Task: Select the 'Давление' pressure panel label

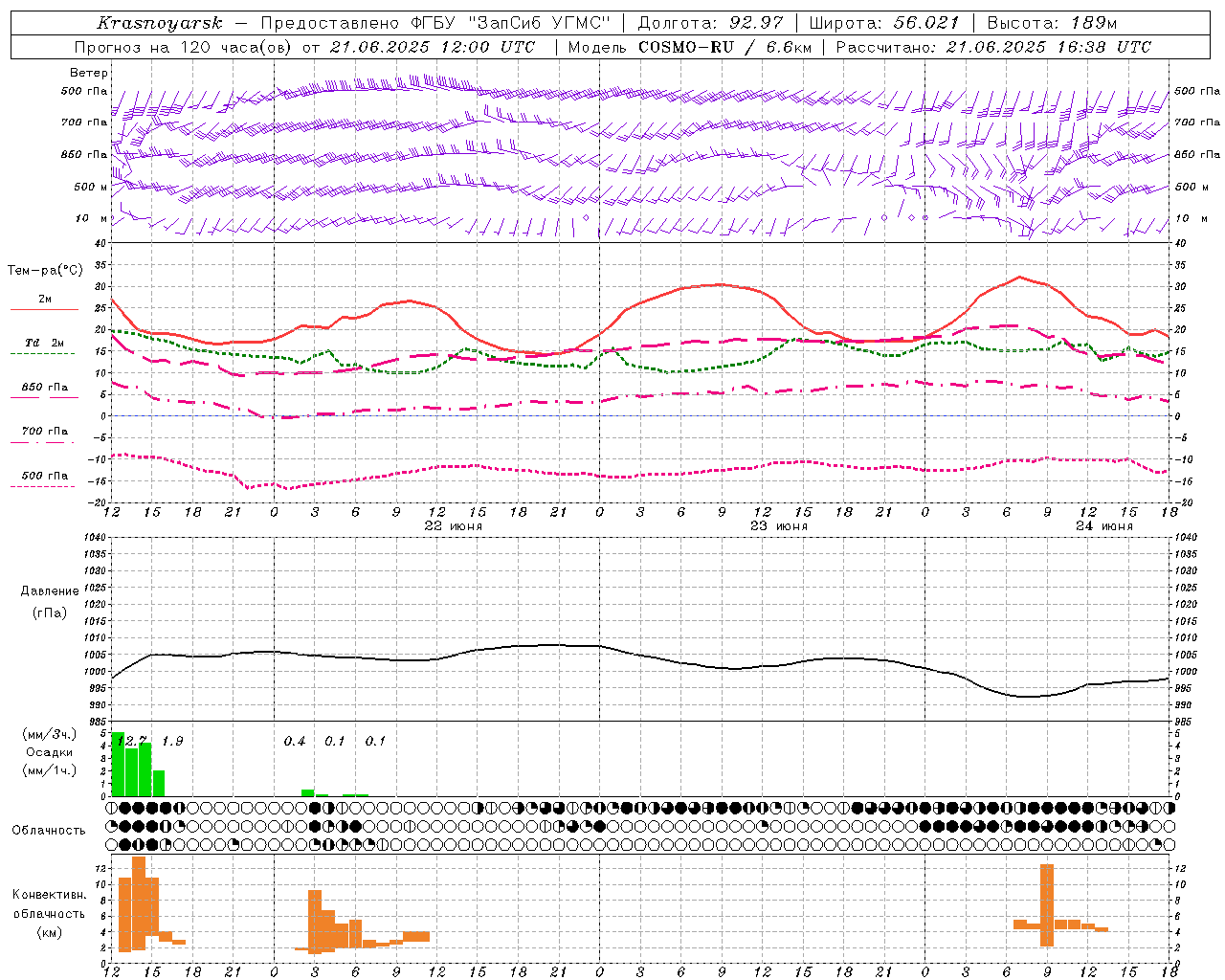Action: 50,591
